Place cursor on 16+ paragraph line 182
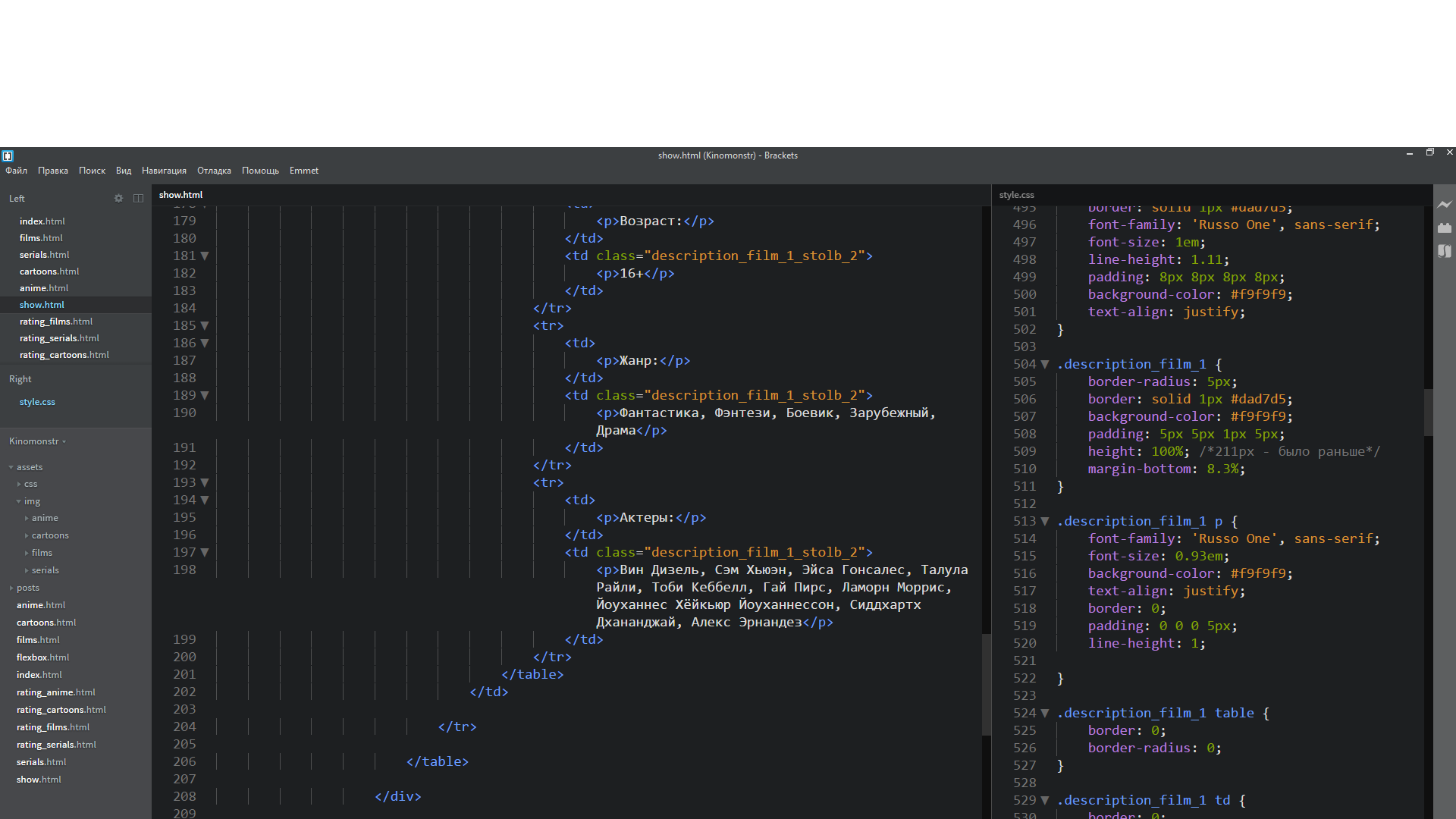 point(635,273)
